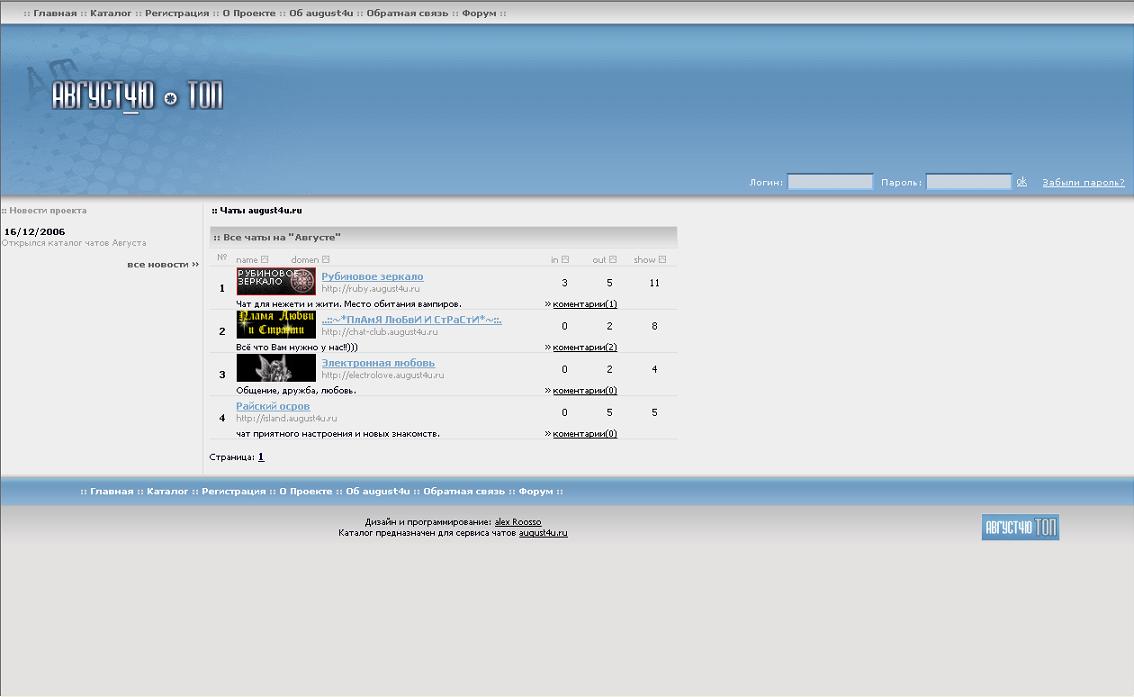Click the Август4ю Топ footer badge
Image resolution: width=1134 pixels, height=697 pixels.
[1020, 527]
